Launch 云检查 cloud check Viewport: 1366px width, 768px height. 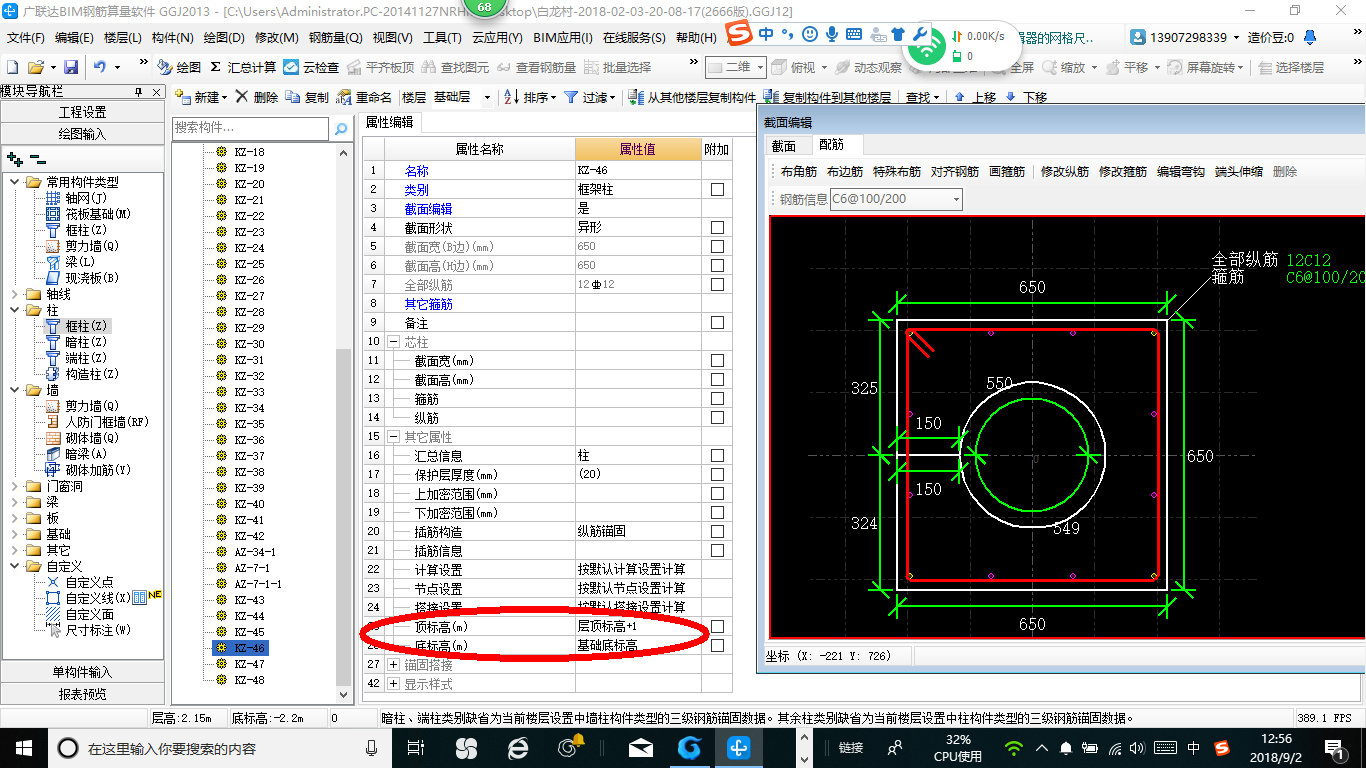coord(311,67)
